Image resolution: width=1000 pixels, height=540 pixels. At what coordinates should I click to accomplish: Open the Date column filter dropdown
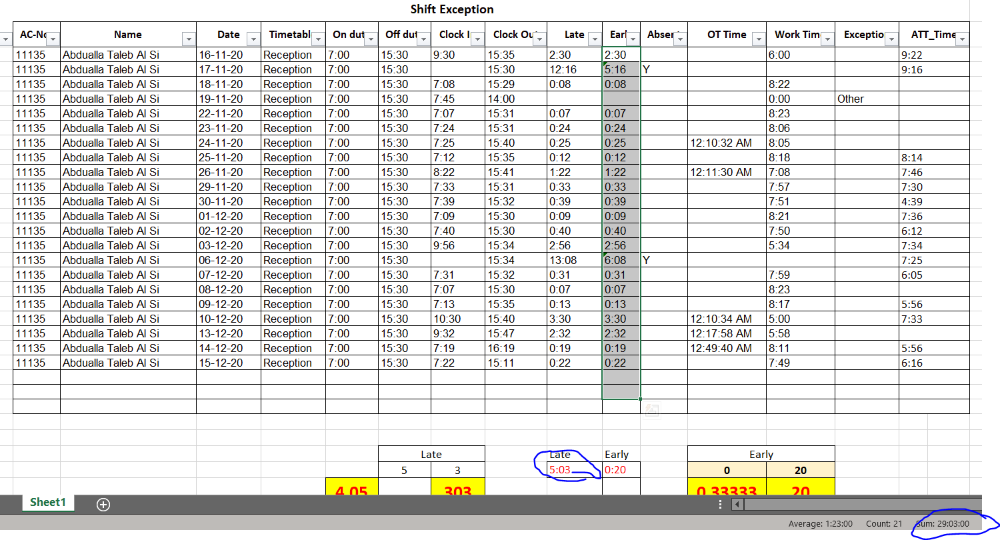pyautogui.click(x=251, y=39)
